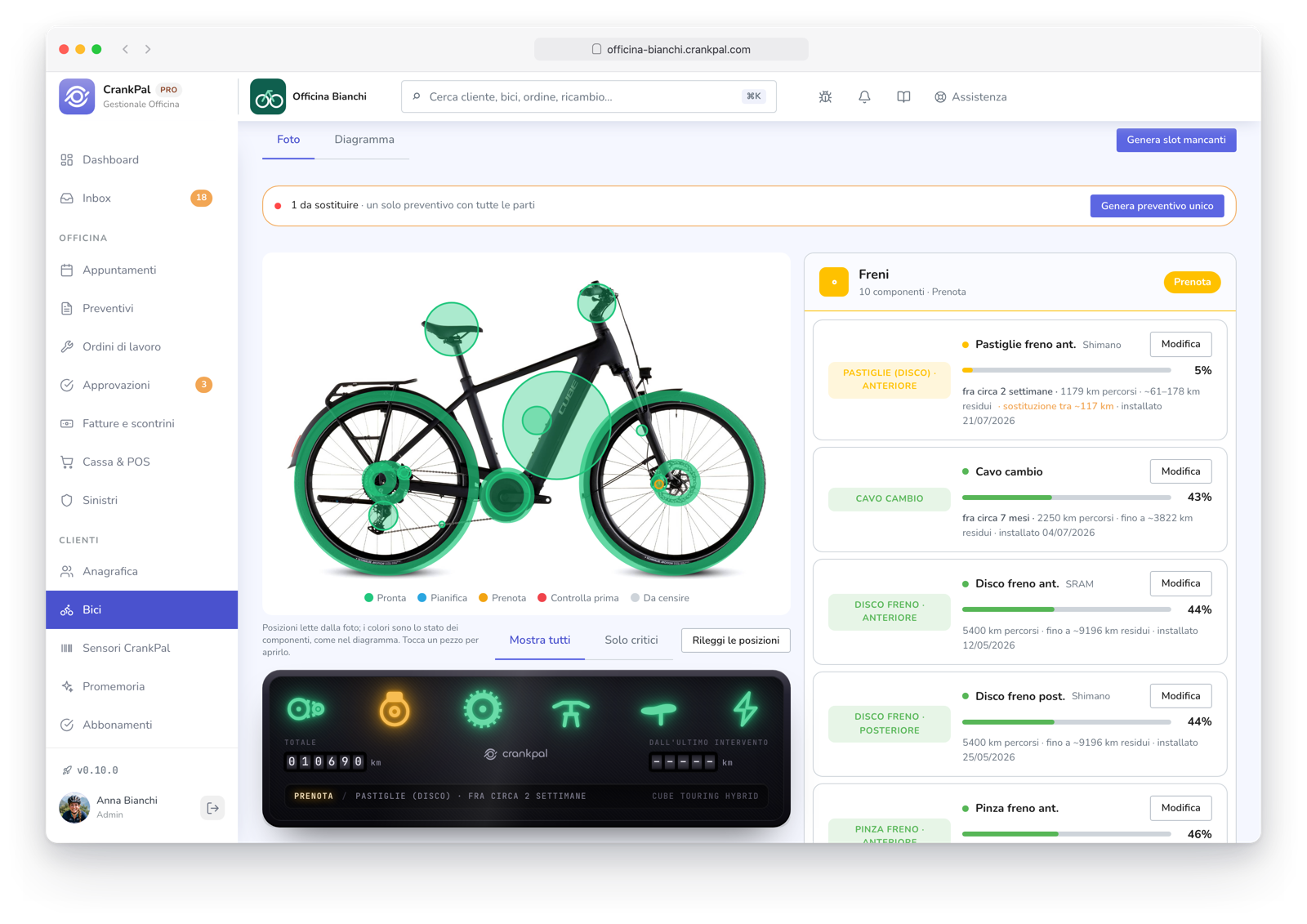This screenshot has height=924, width=1307.
Task: Select the Mostra tutti tab
Action: tap(540, 640)
